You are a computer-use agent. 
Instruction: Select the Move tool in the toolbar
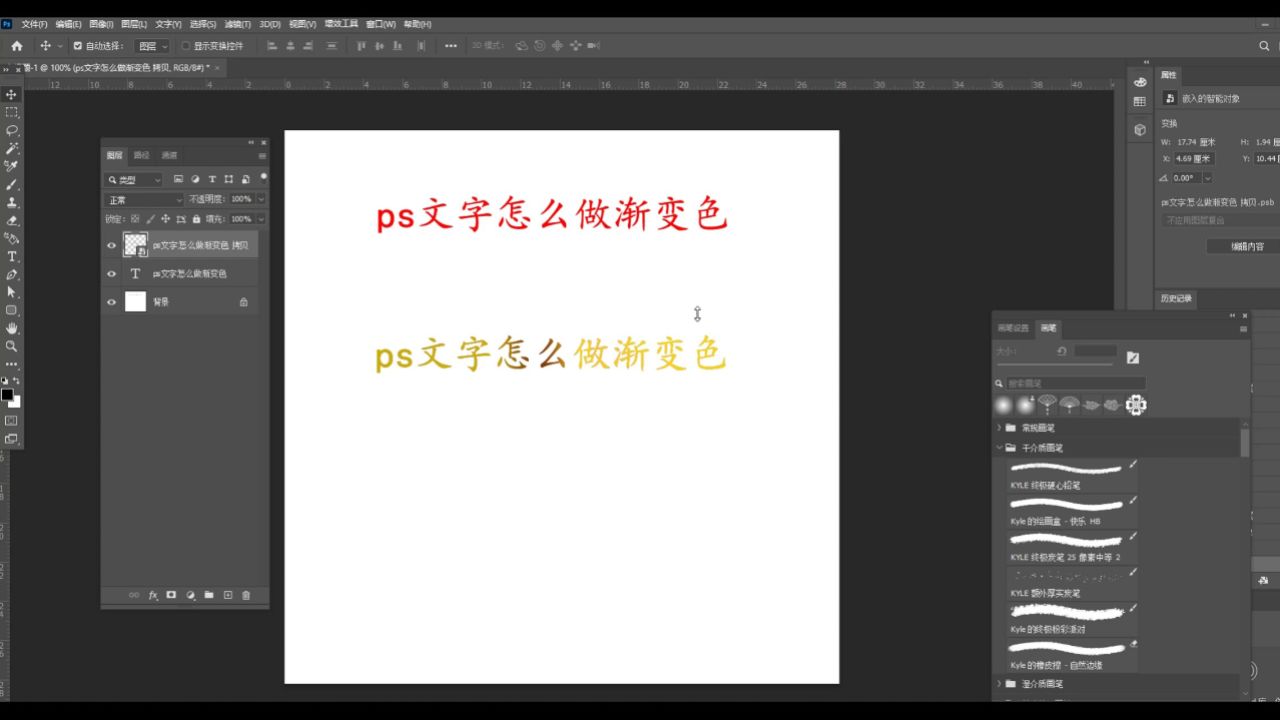10,95
